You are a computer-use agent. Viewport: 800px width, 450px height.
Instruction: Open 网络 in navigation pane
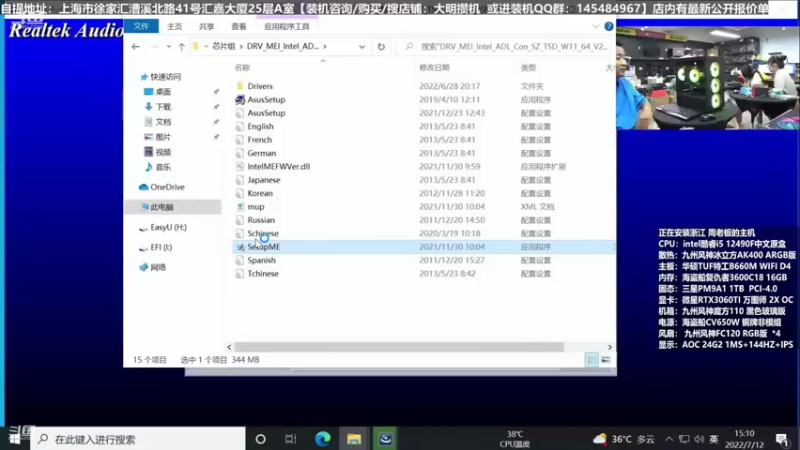(158, 267)
